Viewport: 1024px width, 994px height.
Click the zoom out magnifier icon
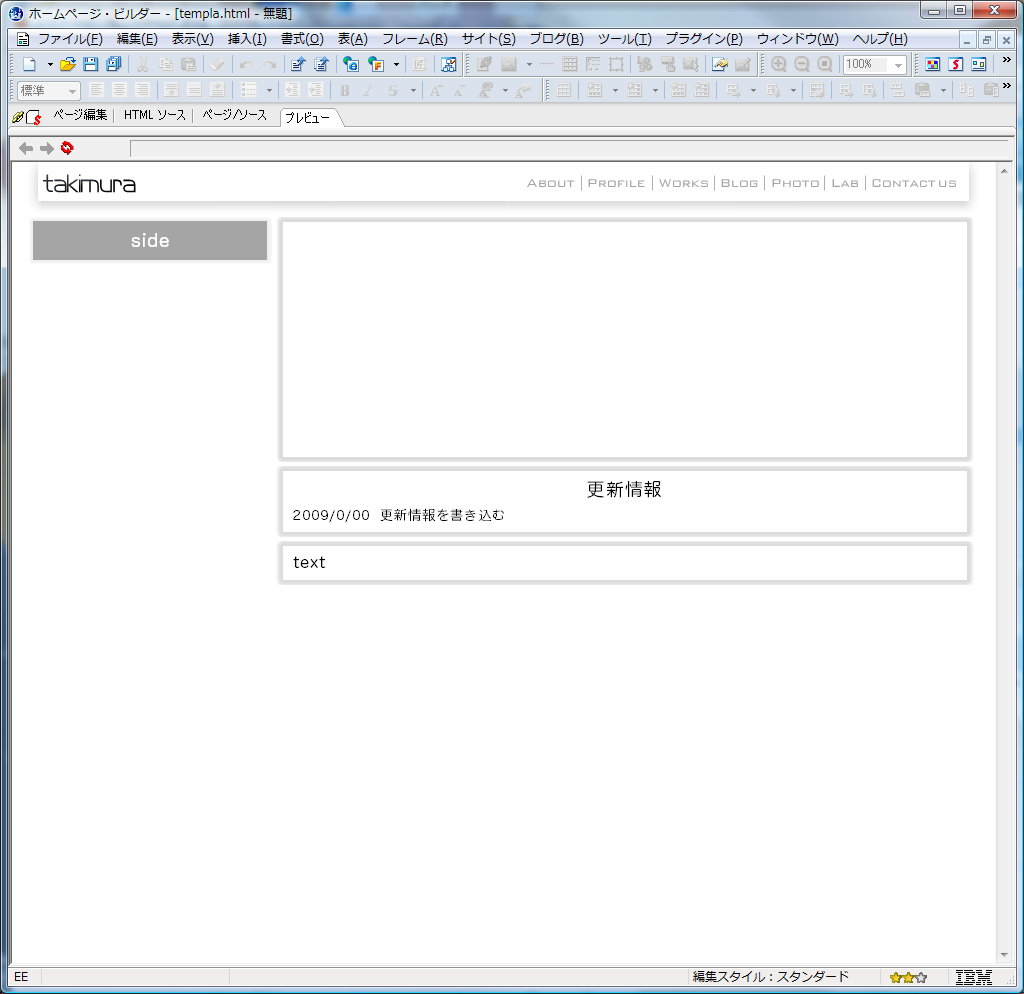802,64
